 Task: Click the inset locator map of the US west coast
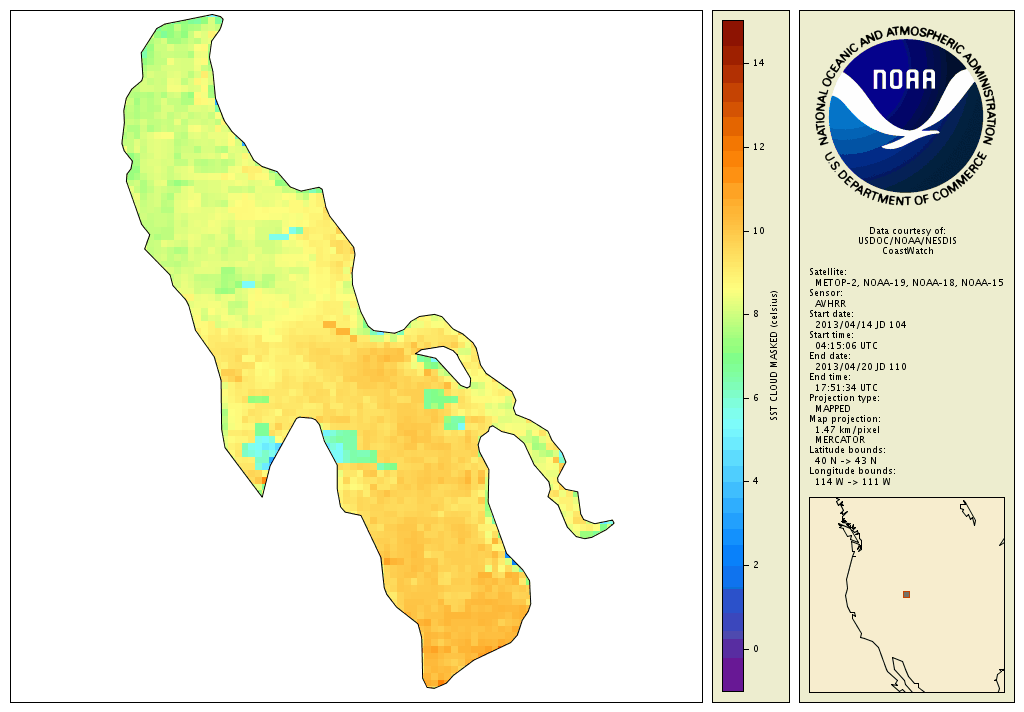coord(906,594)
